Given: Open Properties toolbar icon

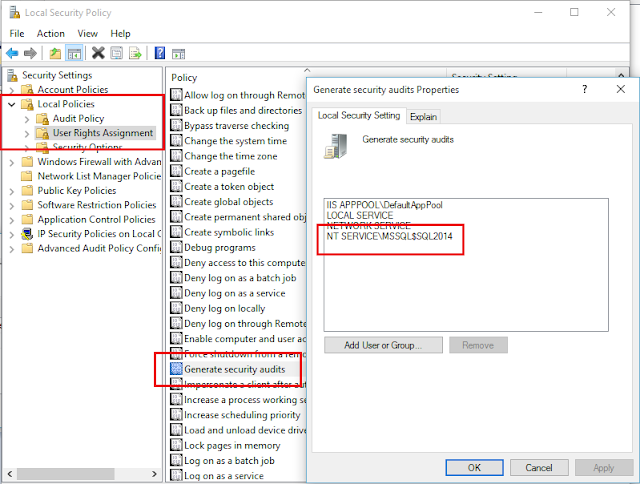Looking at the screenshot, I should click(117, 53).
